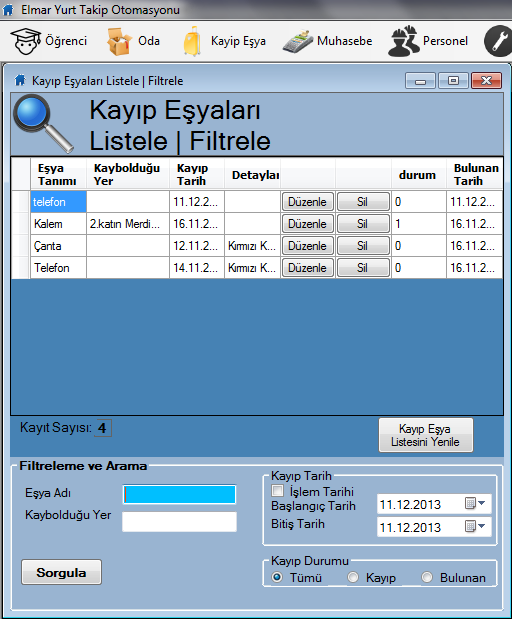Click Düzenle in the Kalem row
Screen dimensions: 512x619
coord(308,224)
